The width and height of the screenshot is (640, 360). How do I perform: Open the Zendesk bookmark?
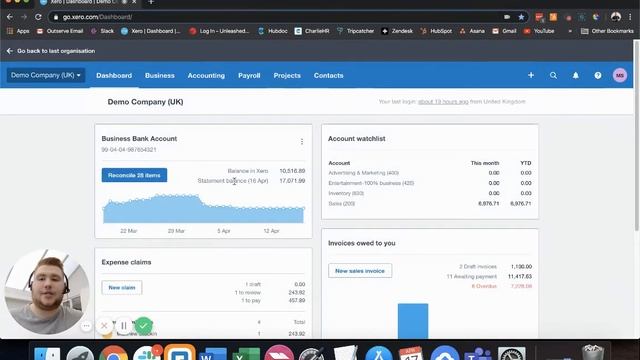397,31
